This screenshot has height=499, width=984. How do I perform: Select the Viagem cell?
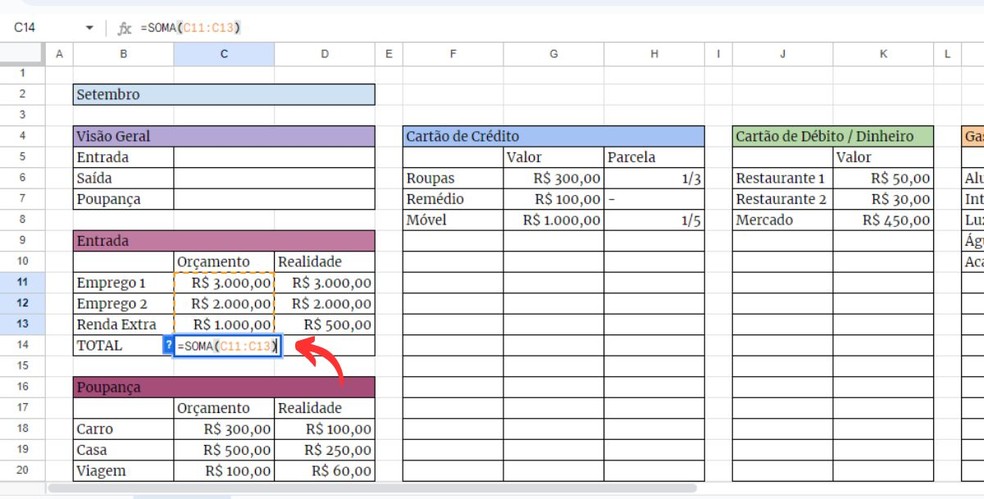[124, 471]
